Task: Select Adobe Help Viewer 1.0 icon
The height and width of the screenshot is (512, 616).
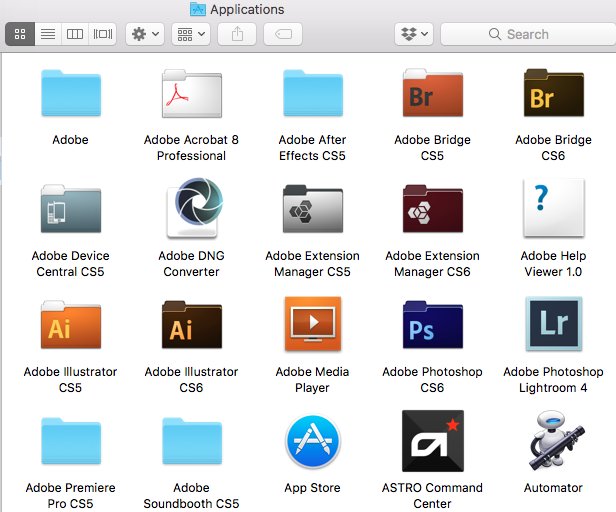Action: click(x=554, y=208)
